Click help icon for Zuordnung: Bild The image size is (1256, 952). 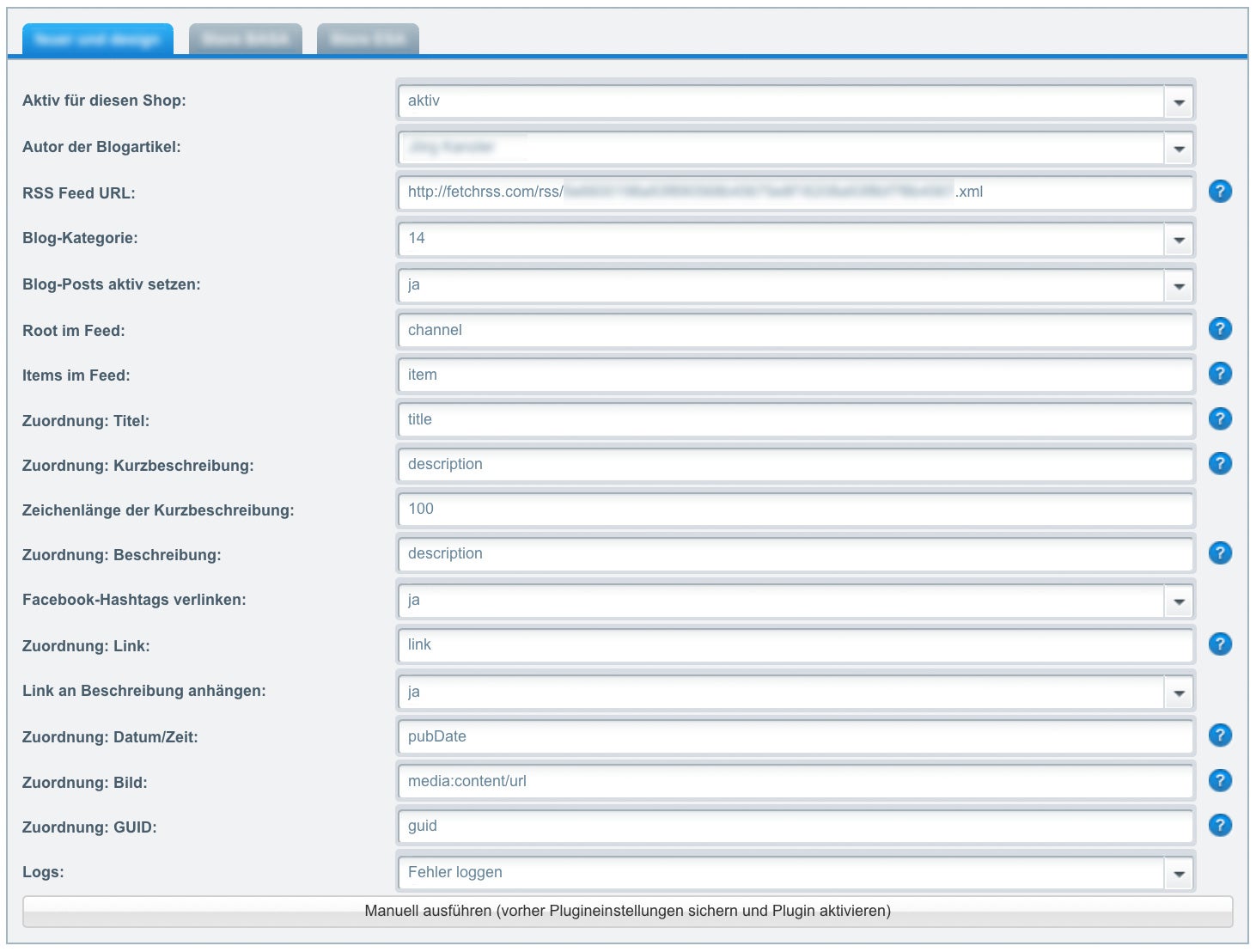[1220, 780]
